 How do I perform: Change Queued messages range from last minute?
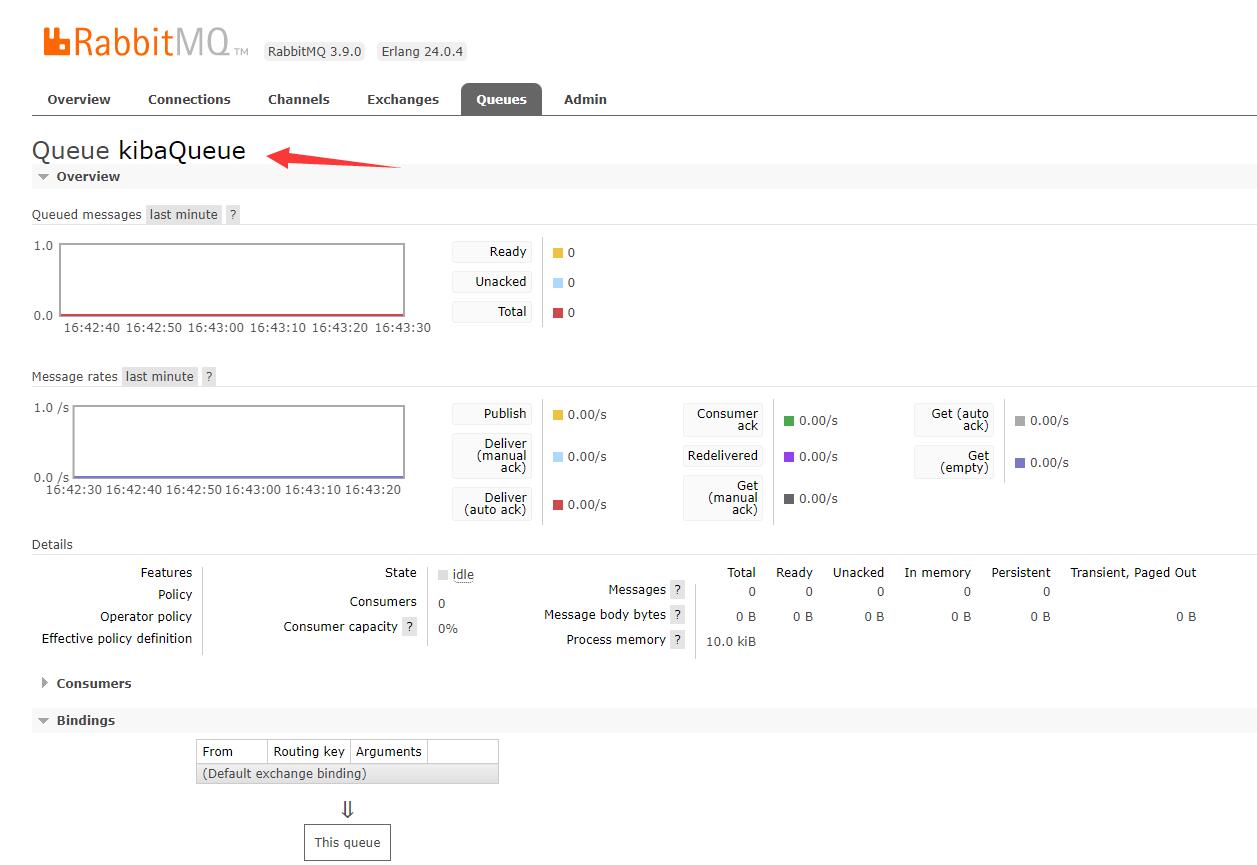coord(184,215)
